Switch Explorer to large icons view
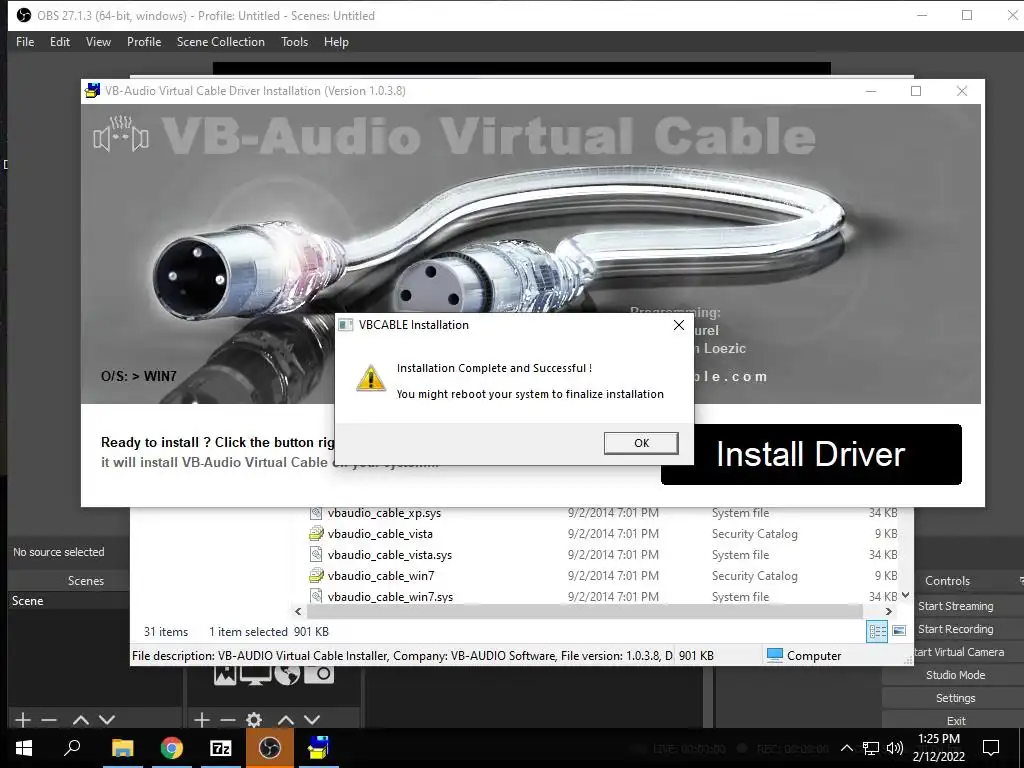 pos(899,631)
